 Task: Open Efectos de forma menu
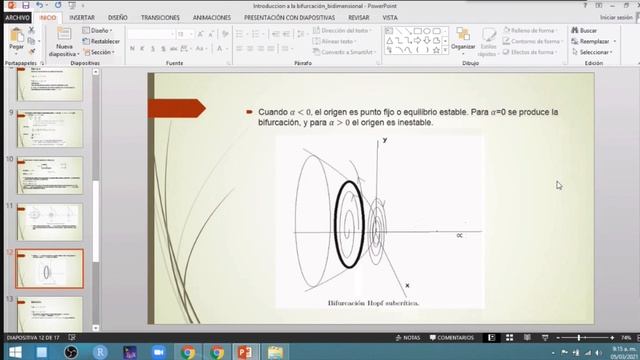tap(531, 52)
